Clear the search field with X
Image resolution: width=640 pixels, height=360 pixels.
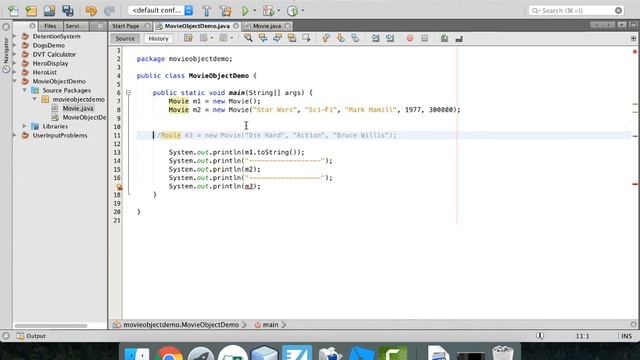[x=618, y=10]
